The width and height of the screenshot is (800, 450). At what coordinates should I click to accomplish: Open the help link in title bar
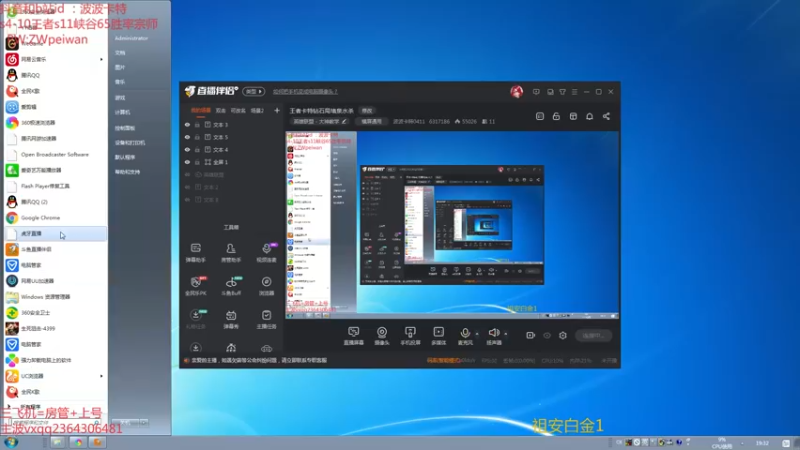(x=305, y=92)
